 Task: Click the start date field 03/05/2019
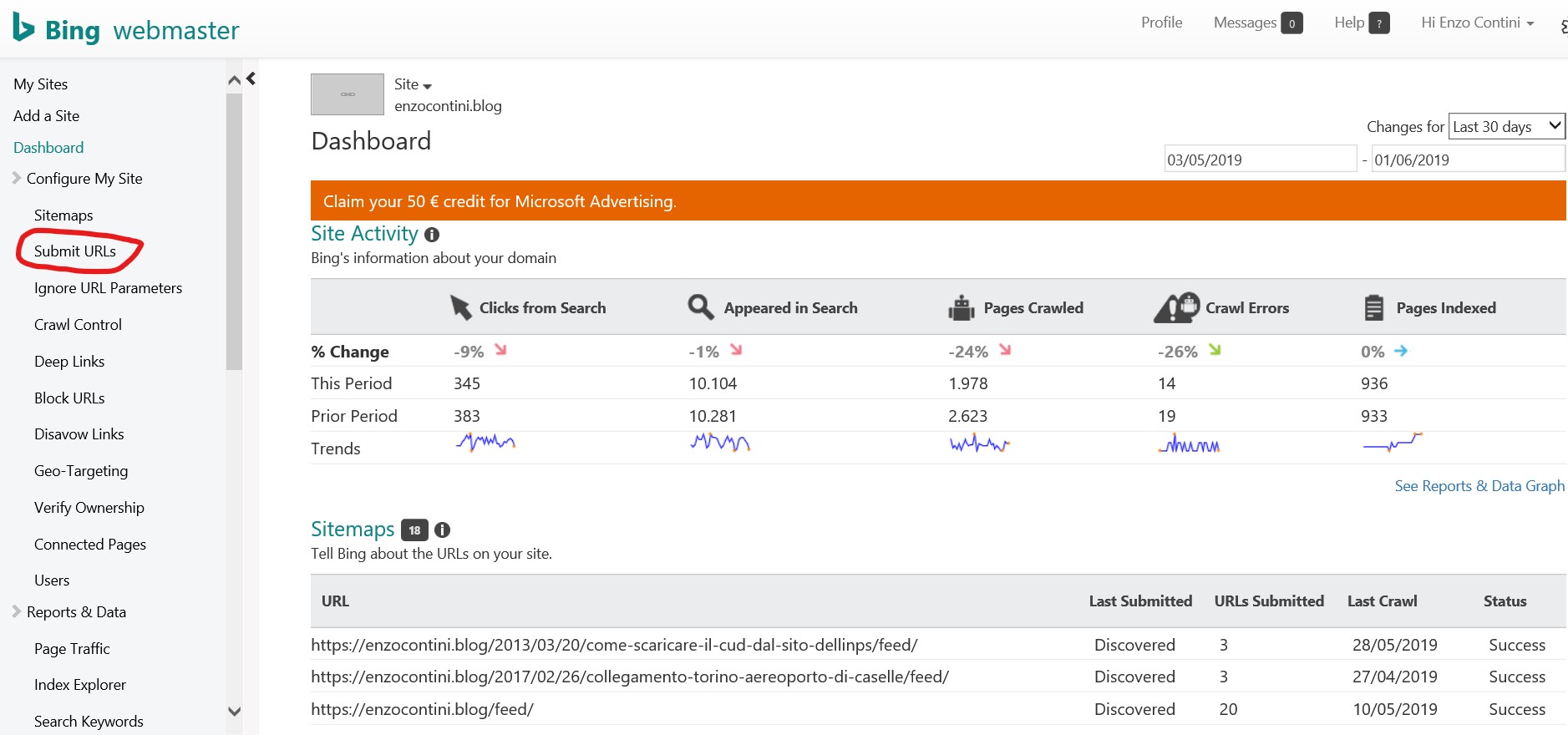[x=1259, y=160]
